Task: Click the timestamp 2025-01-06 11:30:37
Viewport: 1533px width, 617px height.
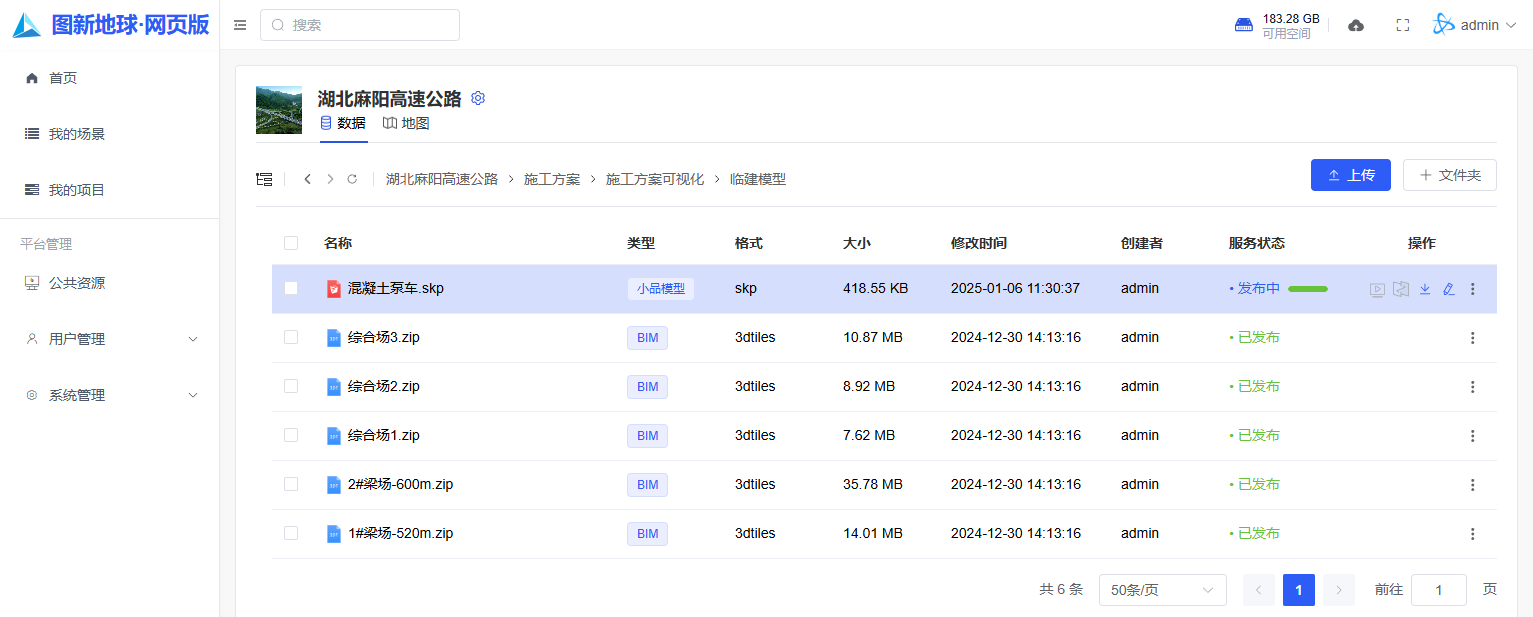Action: coord(1016,288)
